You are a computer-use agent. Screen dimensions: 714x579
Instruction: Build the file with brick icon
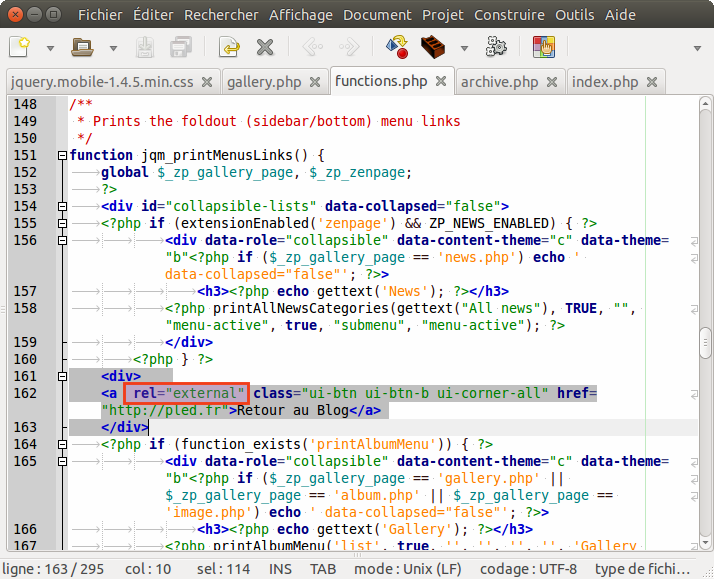(433, 47)
